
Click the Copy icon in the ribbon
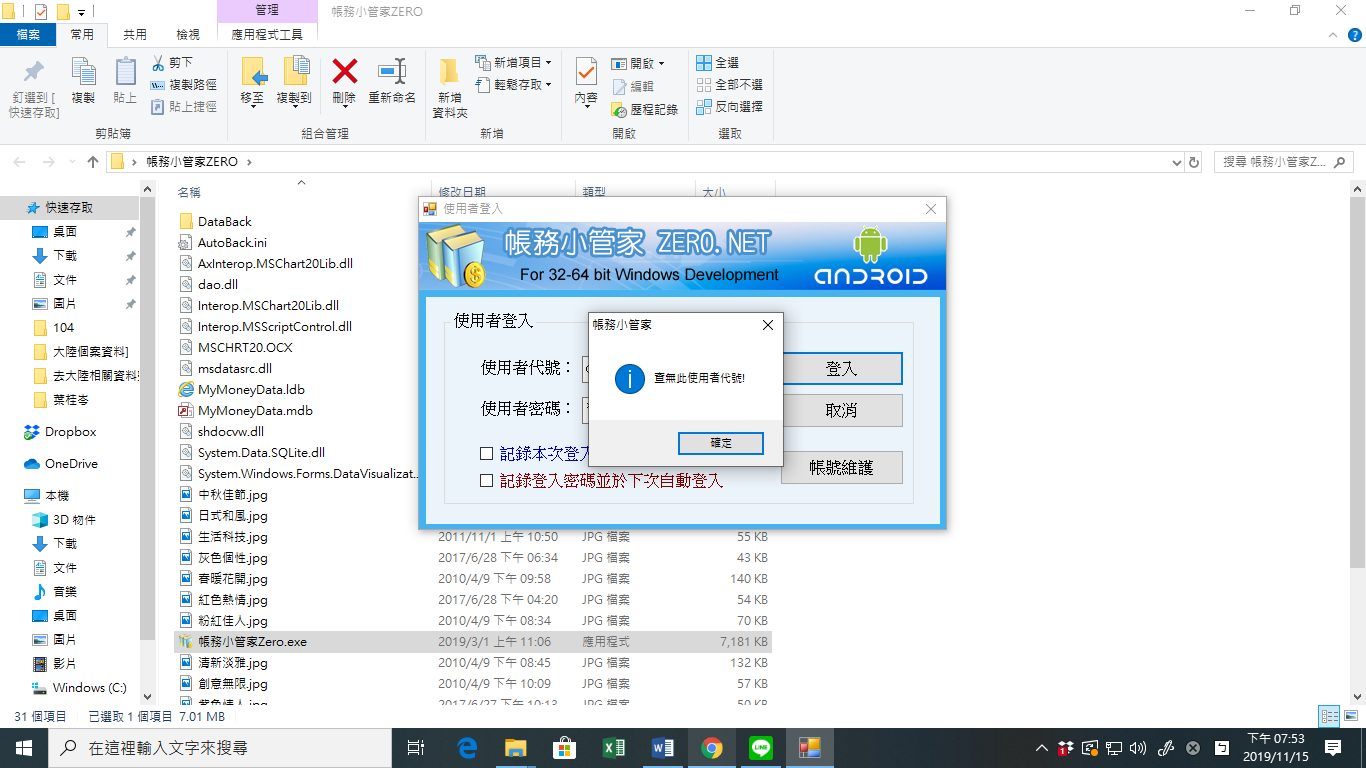click(83, 72)
